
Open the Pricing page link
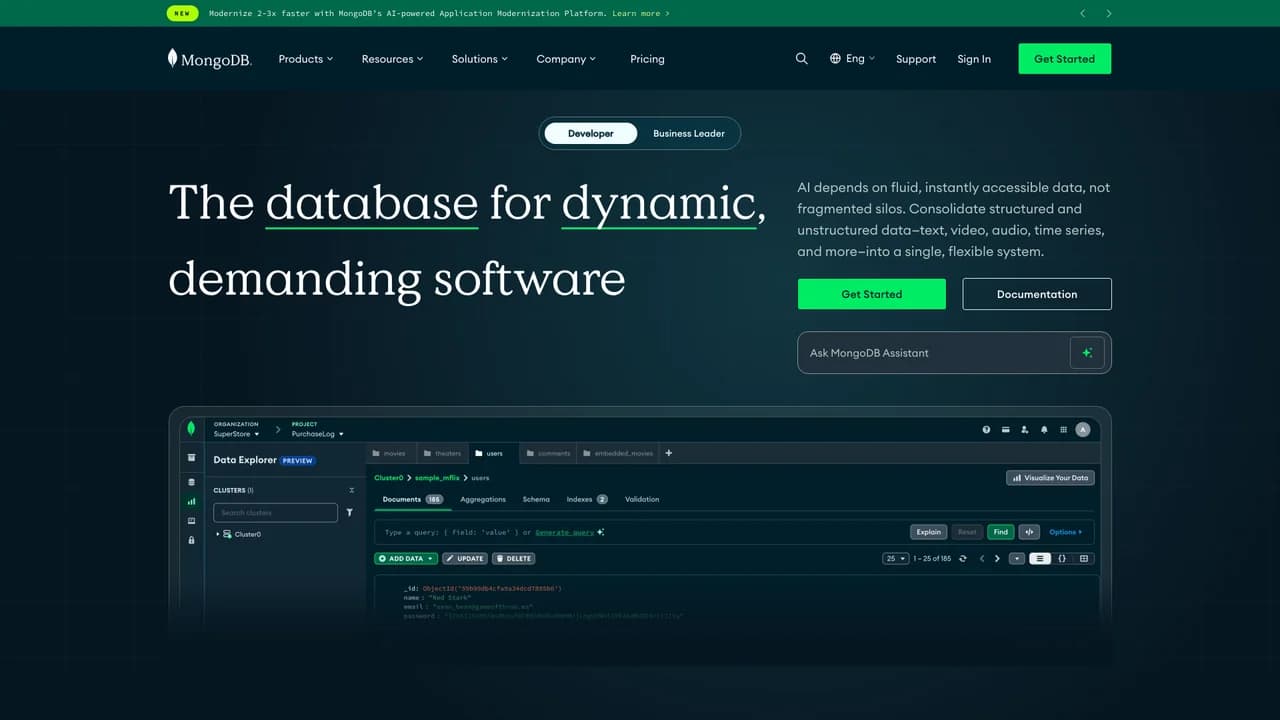click(x=647, y=59)
